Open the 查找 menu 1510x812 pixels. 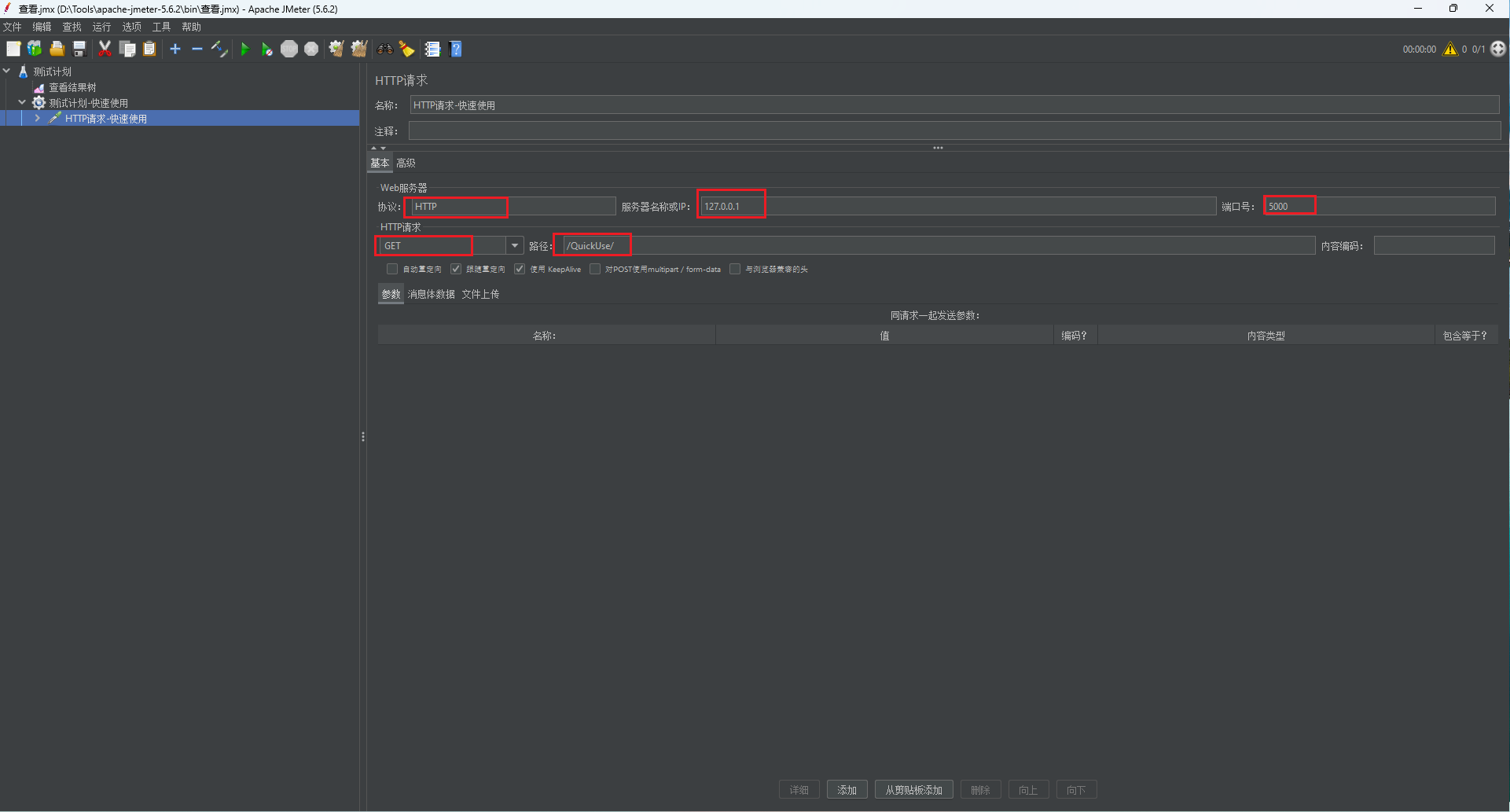(72, 27)
